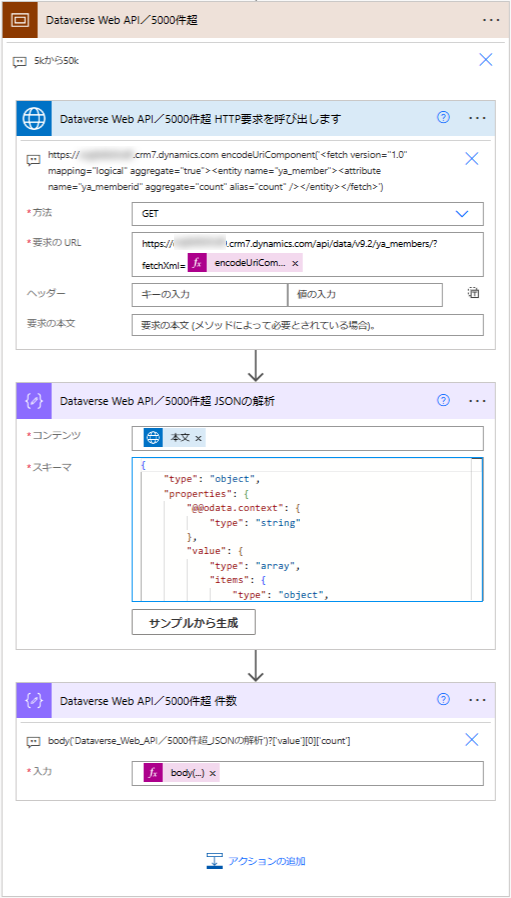Open help for the 件数 action
The width and height of the screenshot is (511, 898).
coord(443,699)
